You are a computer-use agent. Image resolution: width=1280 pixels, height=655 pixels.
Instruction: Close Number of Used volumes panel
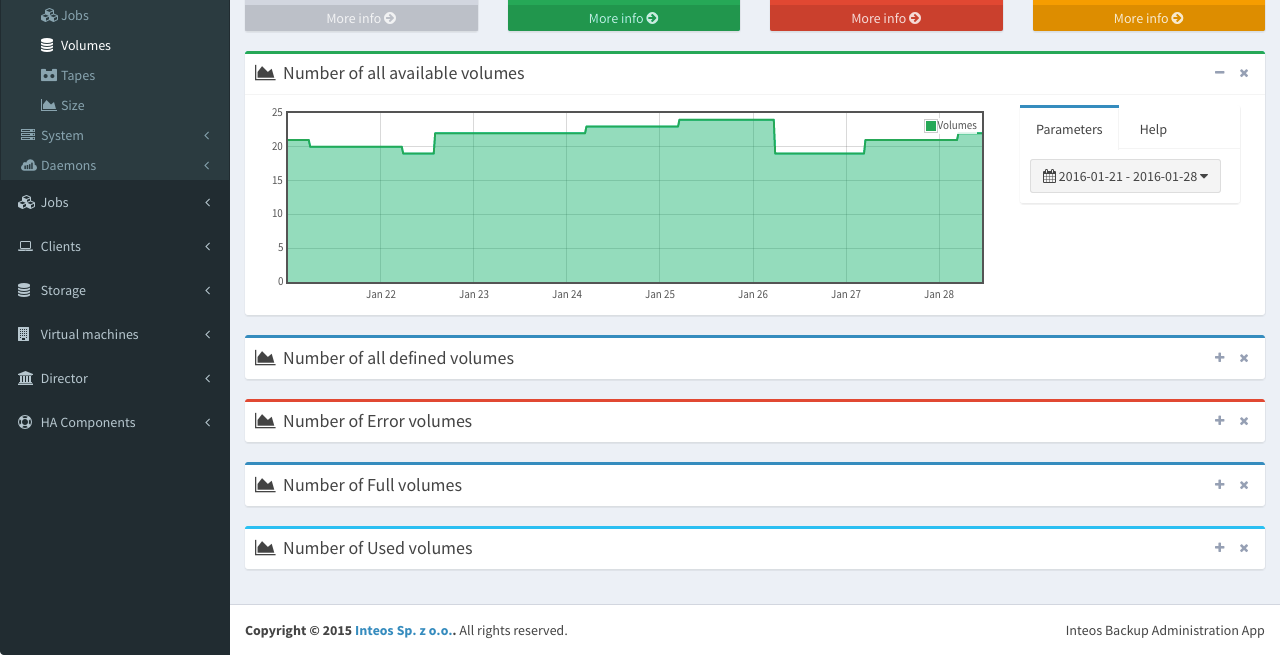[1244, 548]
